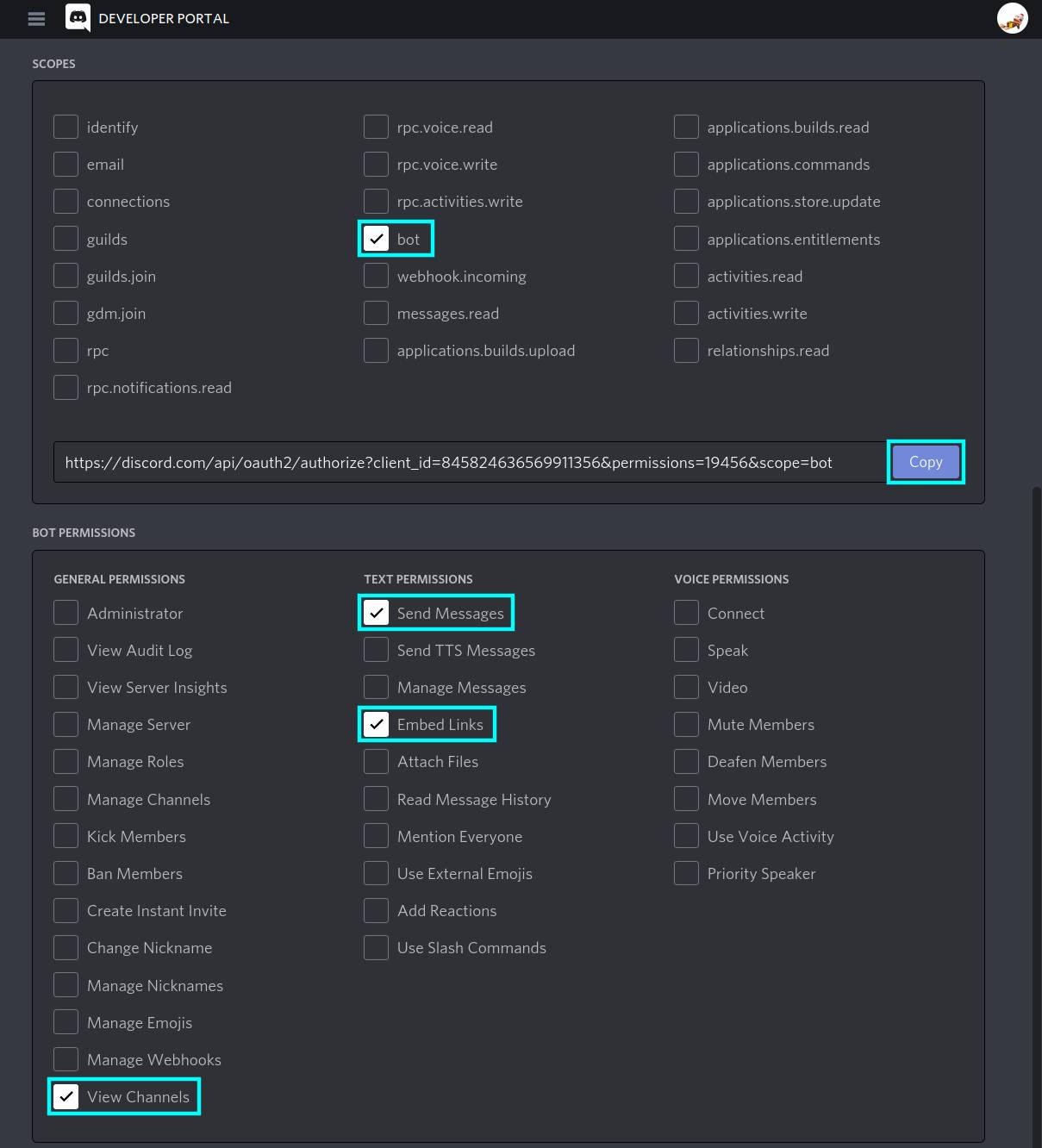Screen dimensions: 1042x1148
Task: Uncheck Embed Links permission
Action: (376, 724)
